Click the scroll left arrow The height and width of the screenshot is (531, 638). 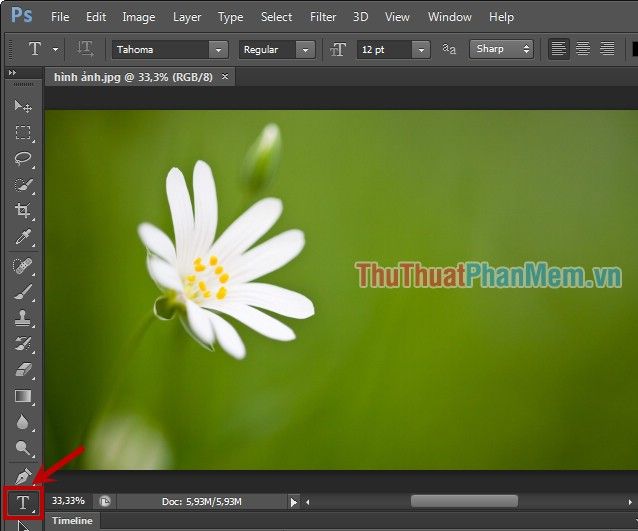coord(308,502)
